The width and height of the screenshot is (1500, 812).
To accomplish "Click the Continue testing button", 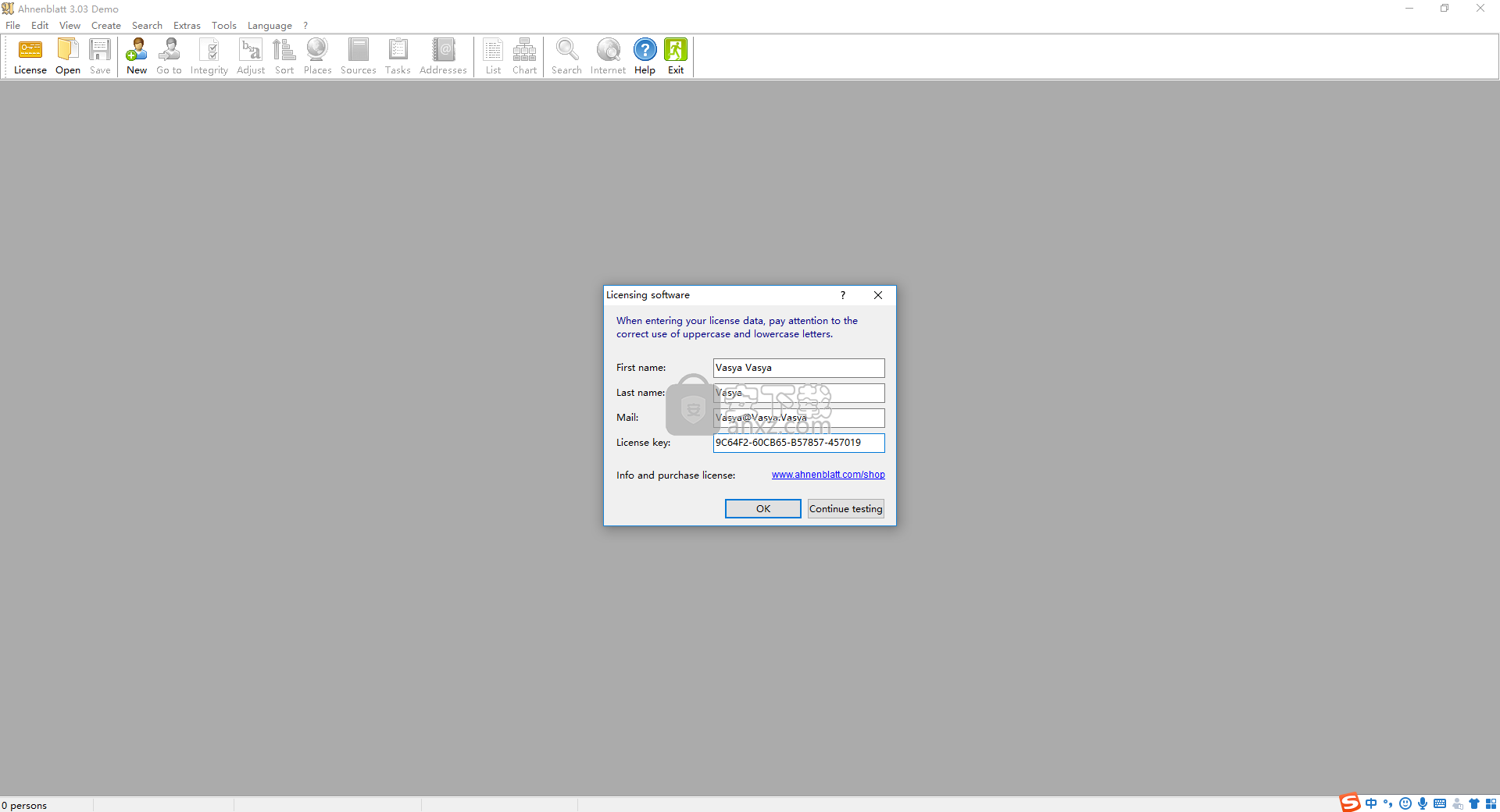I will [x=846, y=508].
